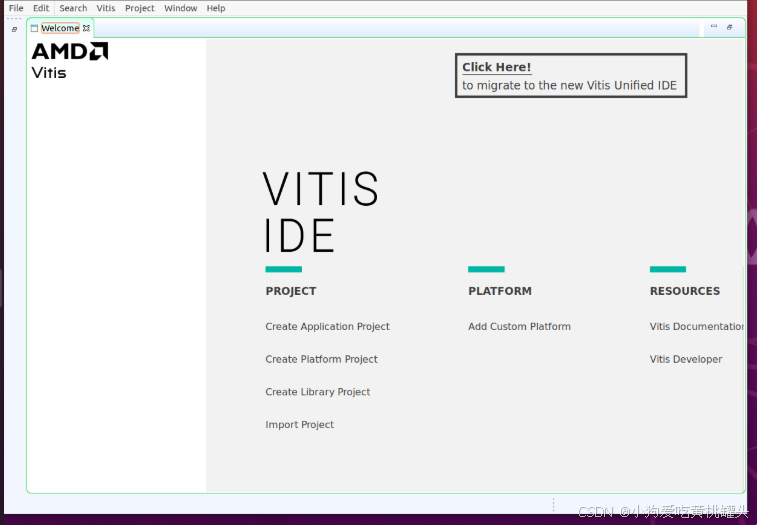The height and width of the screenshot is (526, 757).
Task: Click the 'to migrate to the new Vitis Unified IDE' text
Action: pyautogui.click(x=569, y=85)
